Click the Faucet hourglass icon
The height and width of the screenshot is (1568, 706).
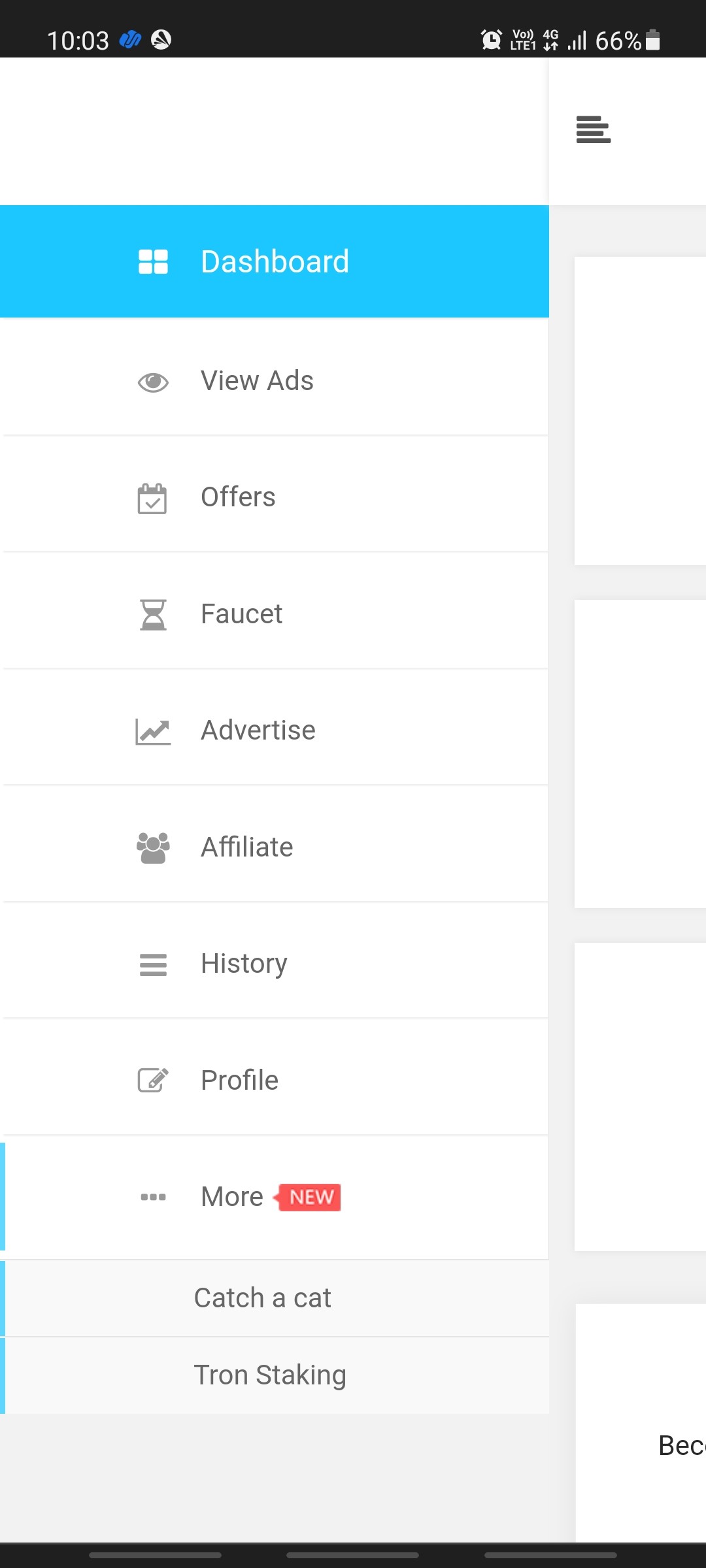point(153,615)
